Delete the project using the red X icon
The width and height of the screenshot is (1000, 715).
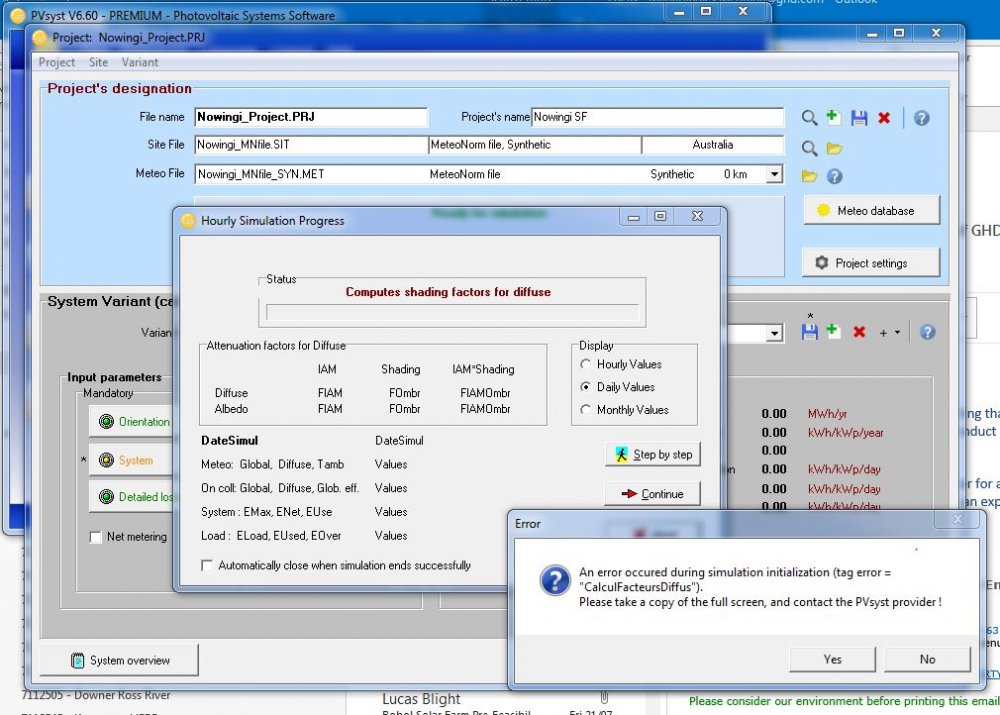tap(884, 118)
